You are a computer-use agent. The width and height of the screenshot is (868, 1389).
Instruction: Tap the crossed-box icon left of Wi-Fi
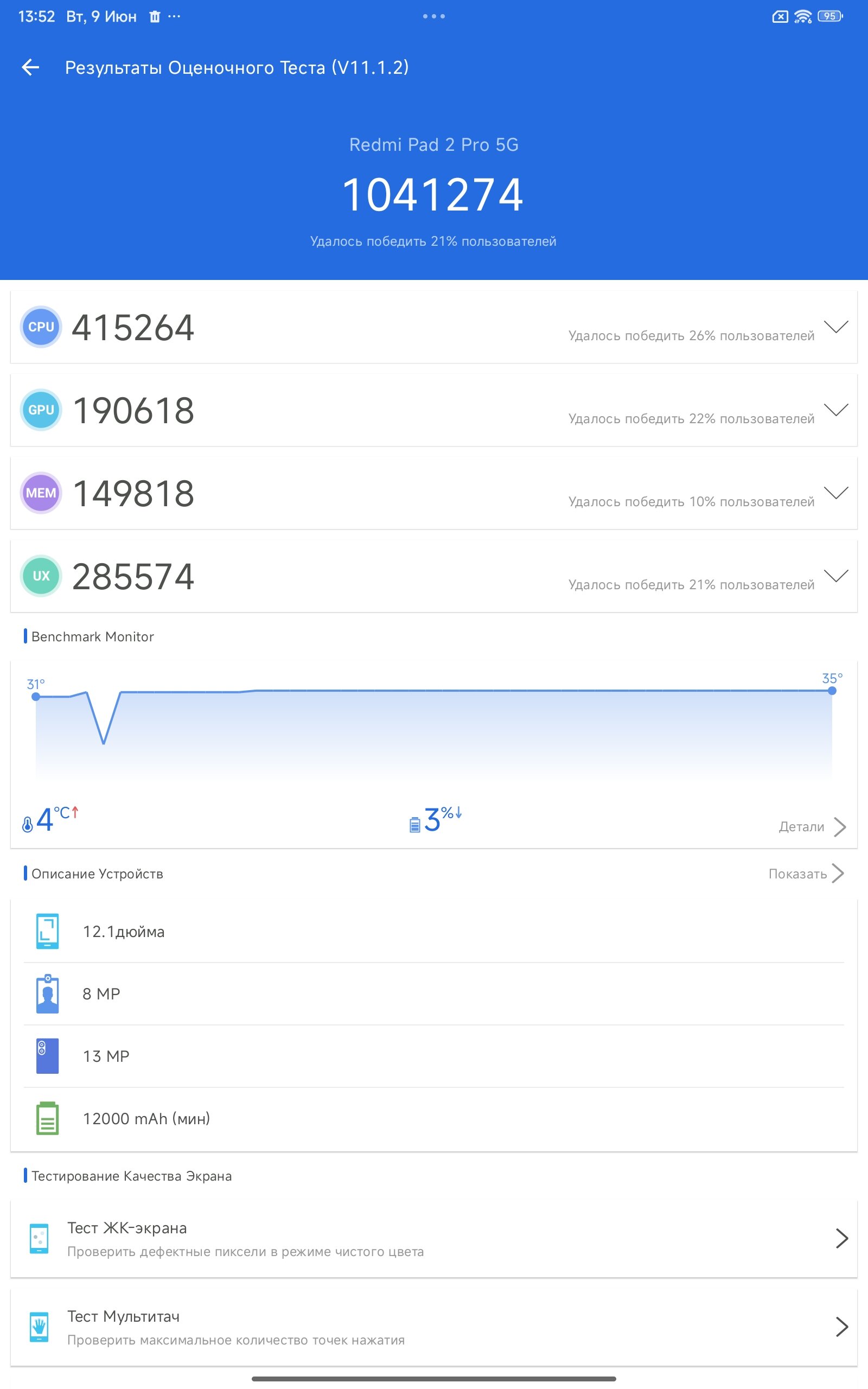pyautogui.click(x=780, y=17)
